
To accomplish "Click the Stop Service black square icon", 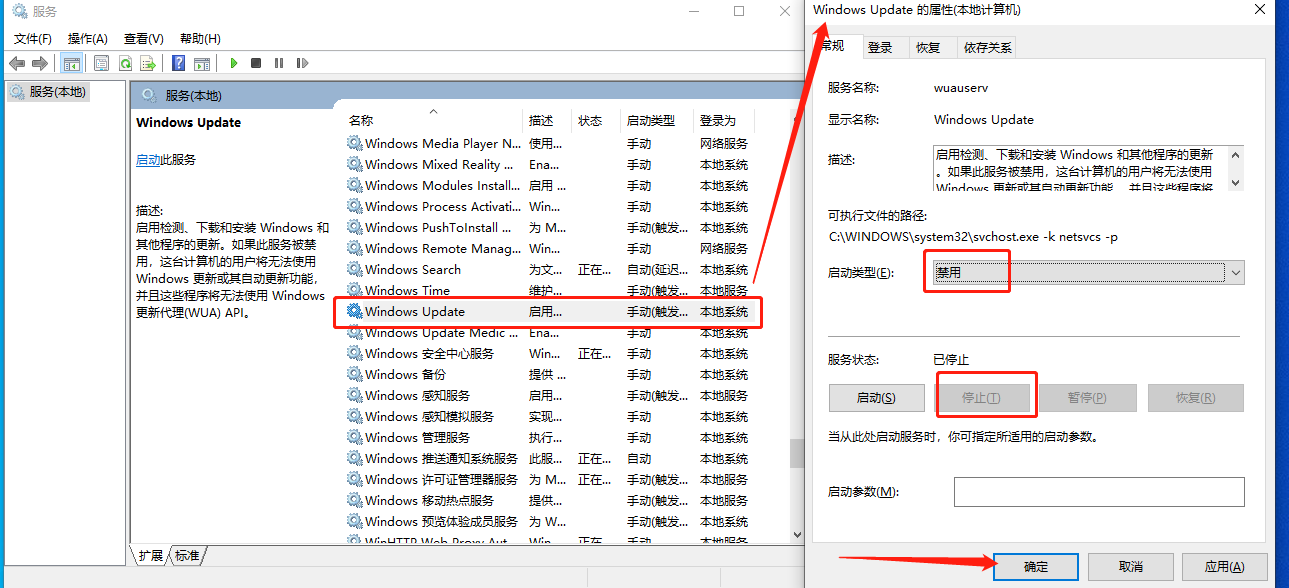I will pos(258,63).
